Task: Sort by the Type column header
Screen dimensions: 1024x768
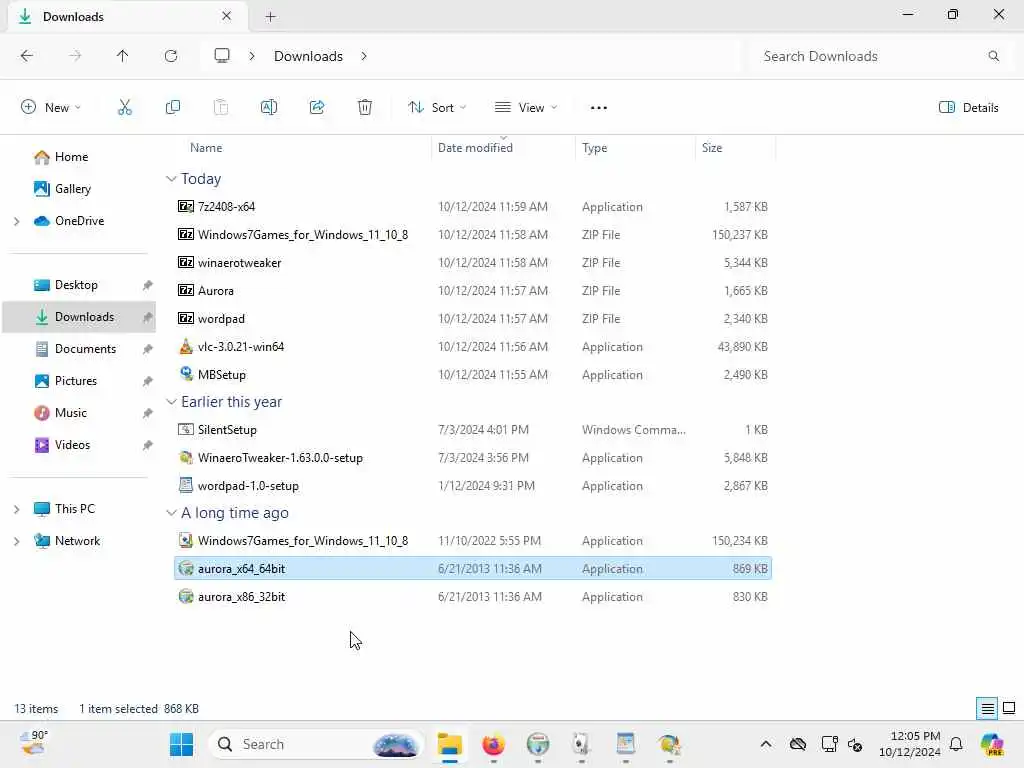Action: pyautogui.click(x=635, y=148)
